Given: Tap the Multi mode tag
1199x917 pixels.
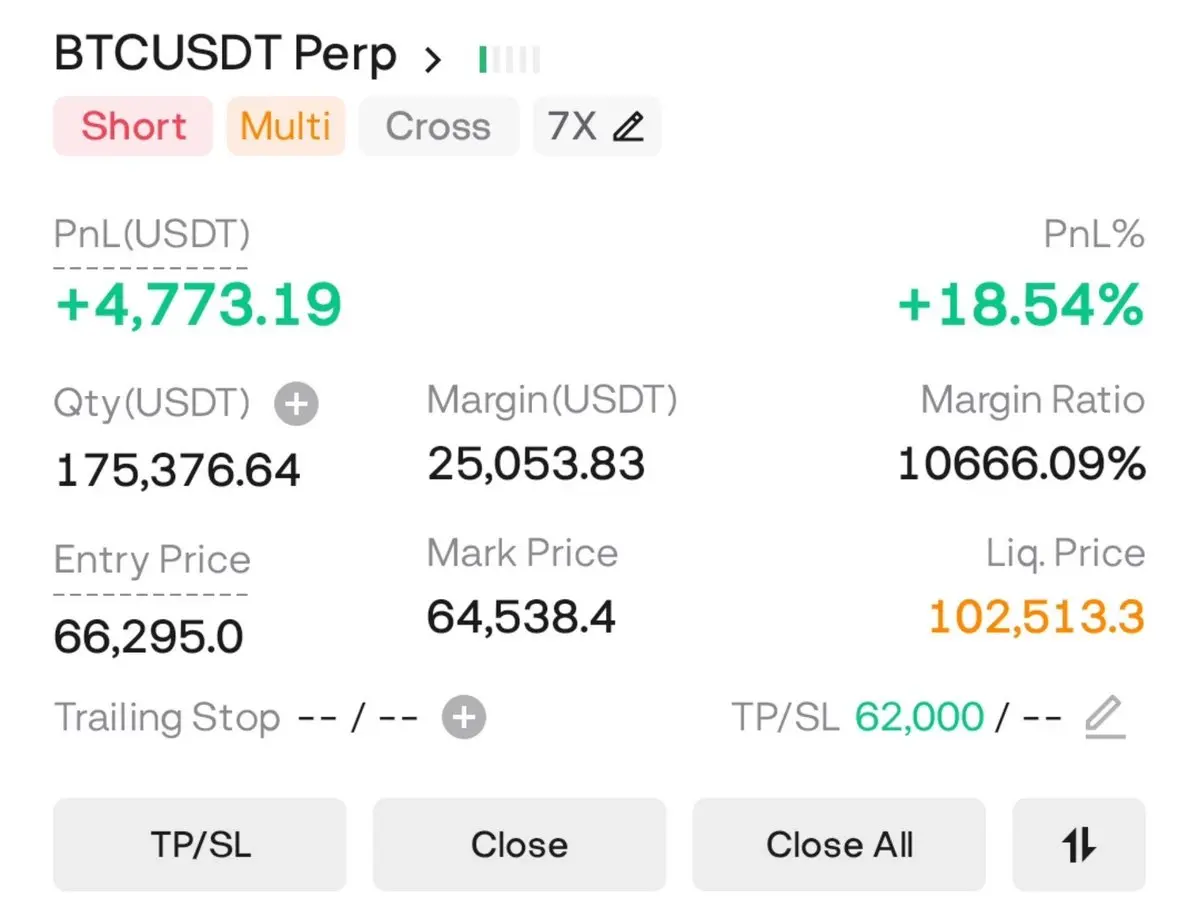Looking at the screenshot, I should pos(286,126).
